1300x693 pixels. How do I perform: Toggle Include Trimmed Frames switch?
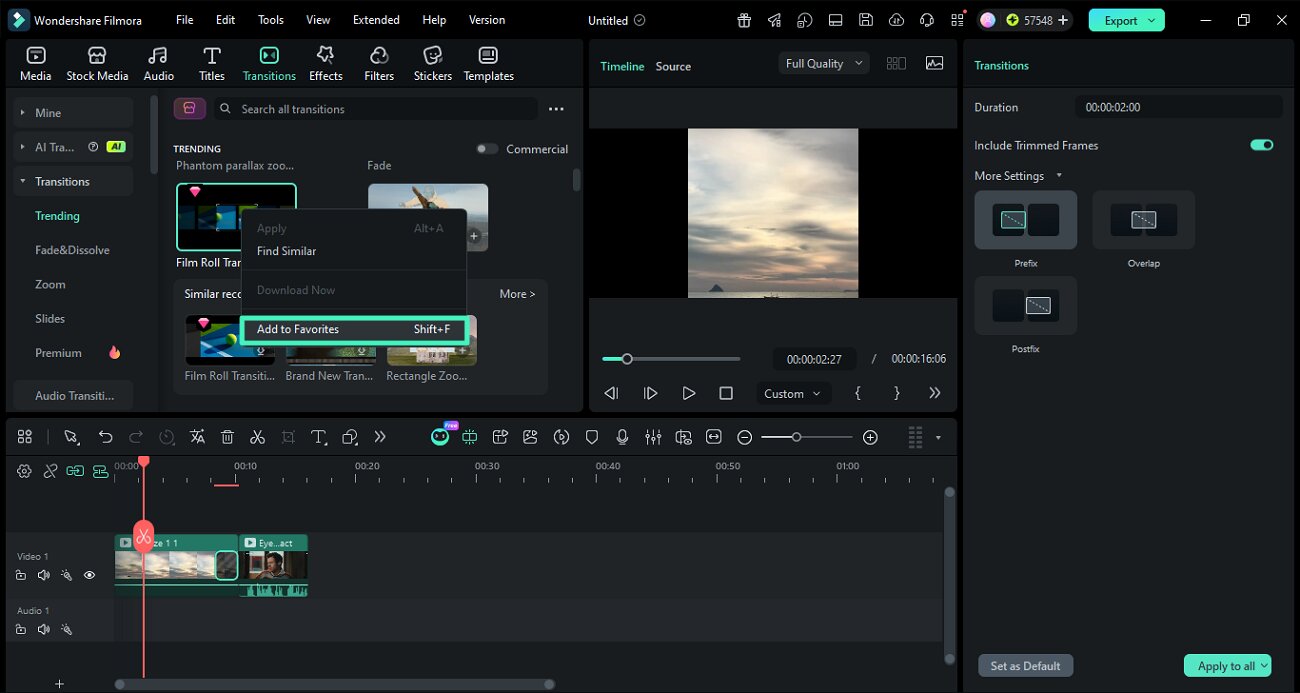[x=1261, y=145]
